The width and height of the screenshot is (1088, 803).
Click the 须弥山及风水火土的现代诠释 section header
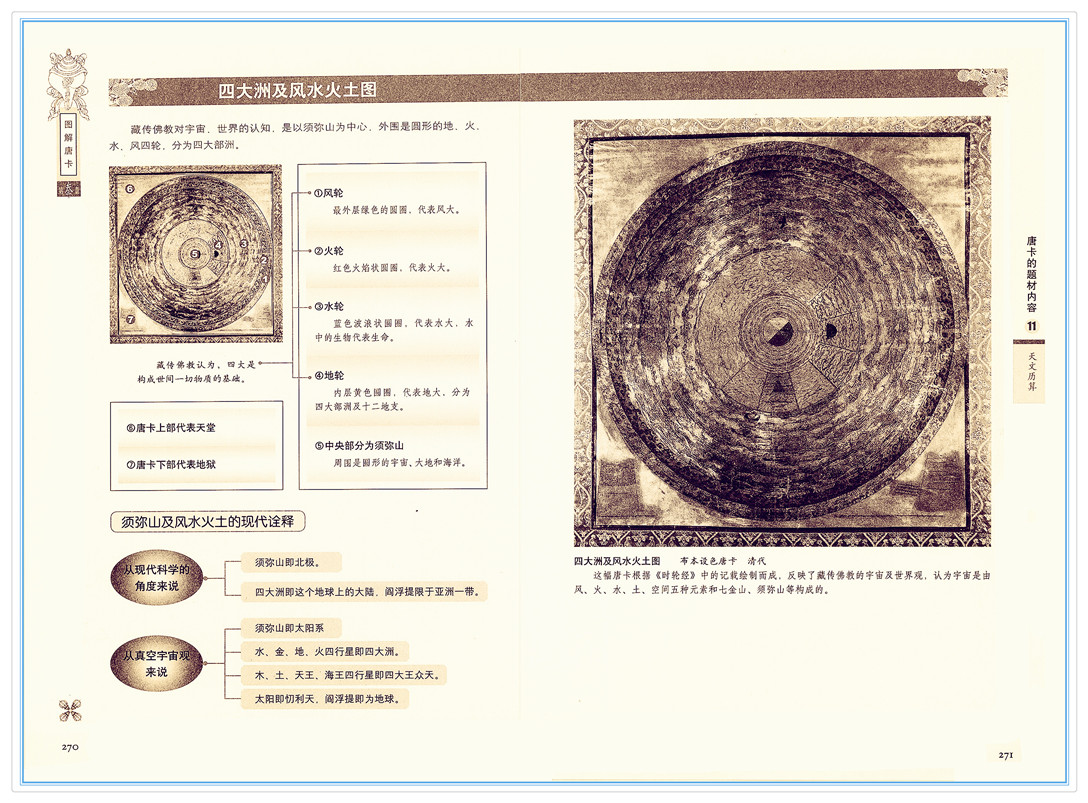click(x=207, y=521)
